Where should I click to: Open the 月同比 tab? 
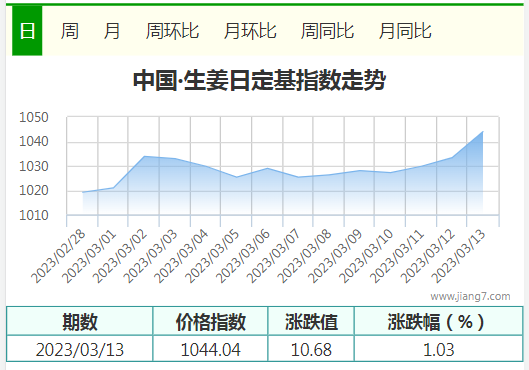pyautogui.click(x=405, y=31)
